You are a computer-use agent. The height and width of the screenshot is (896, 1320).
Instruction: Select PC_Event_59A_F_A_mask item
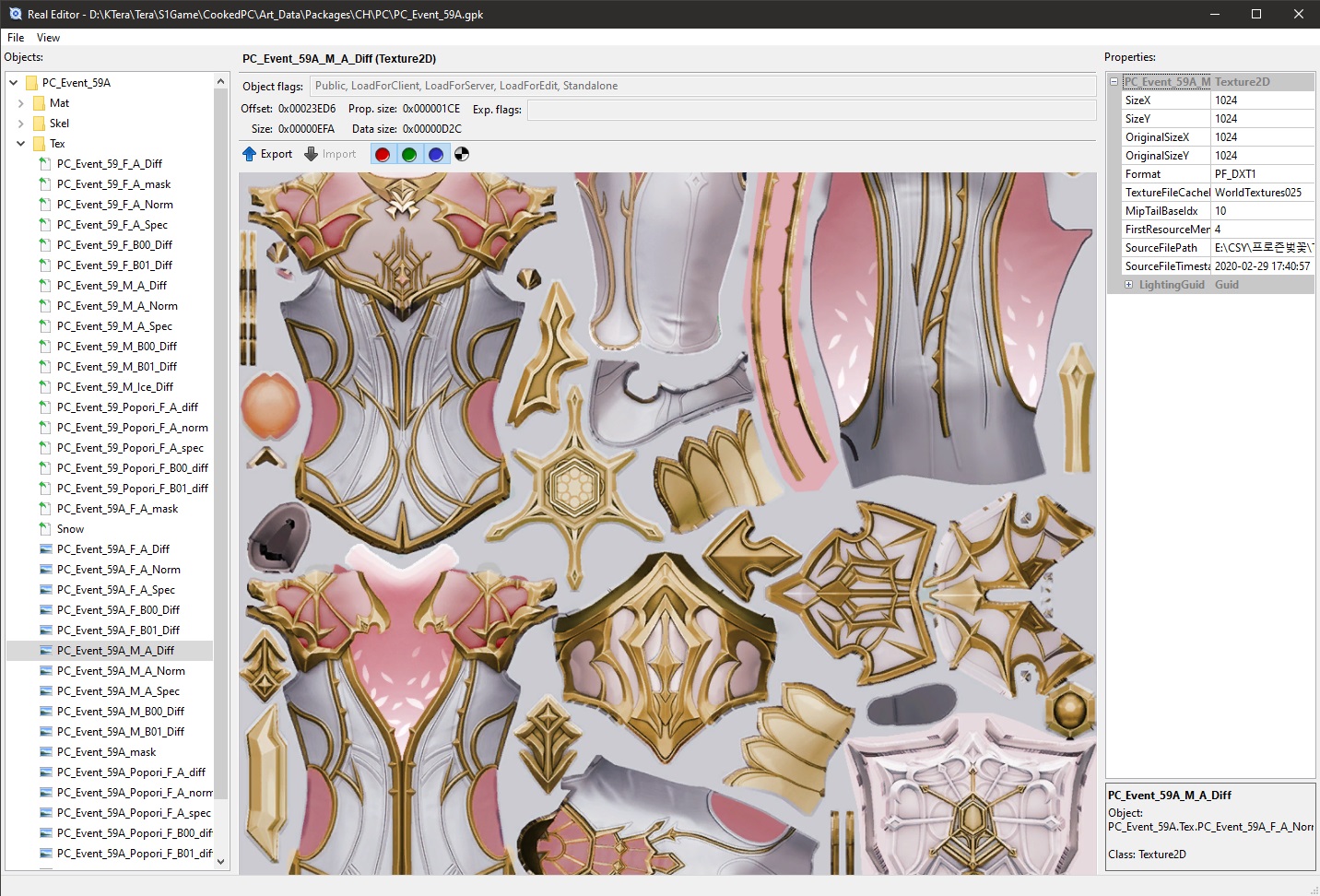(117, 509)
